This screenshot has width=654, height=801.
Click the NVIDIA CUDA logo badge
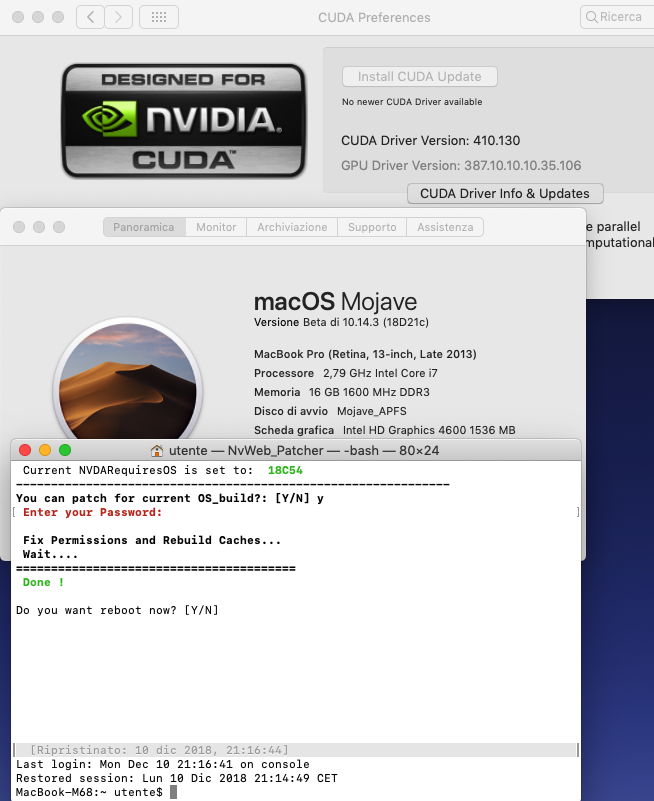(184, 121)
